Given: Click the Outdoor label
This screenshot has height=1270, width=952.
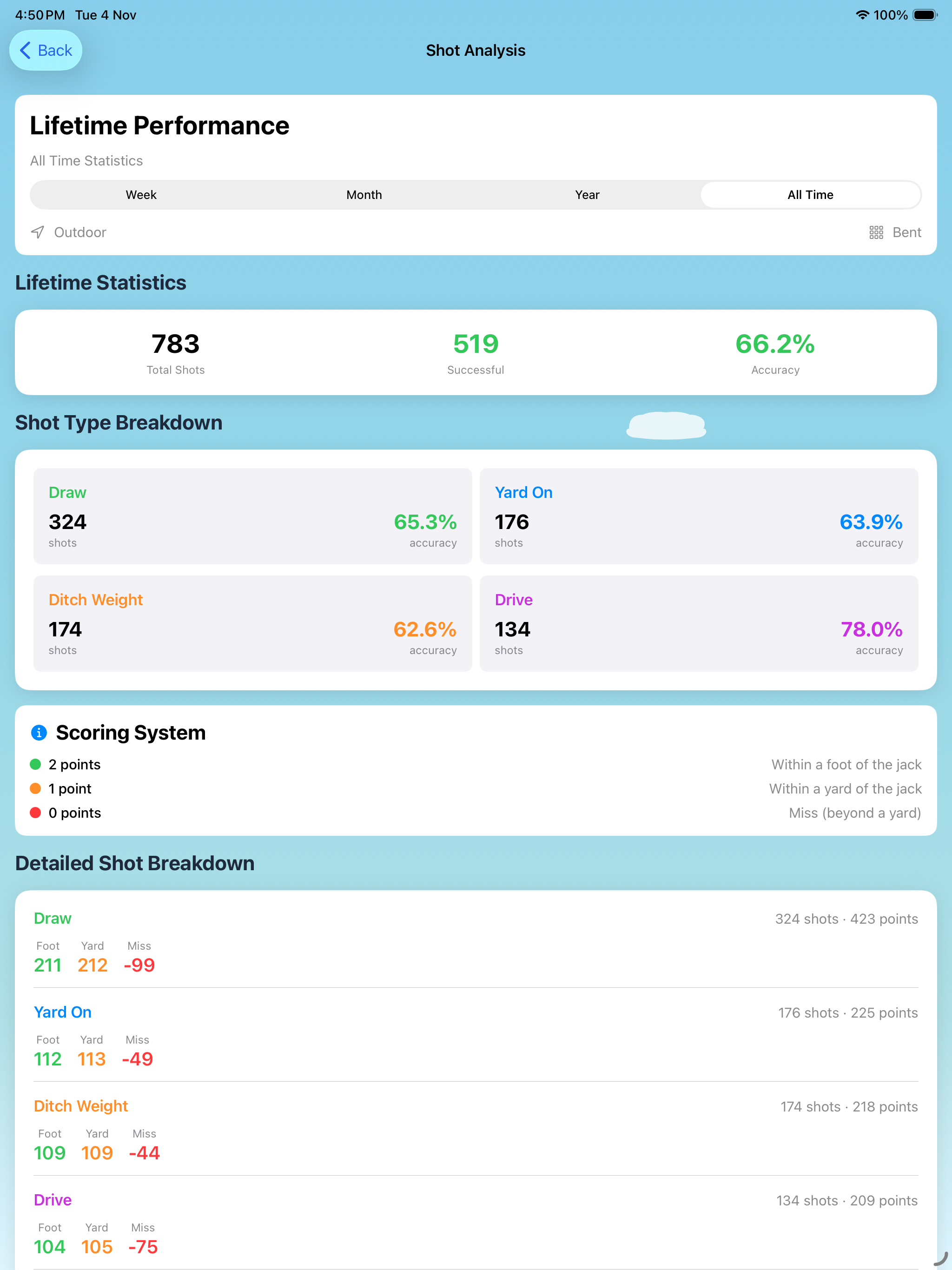Looking at the screenshot, I should tap(80, 232).
